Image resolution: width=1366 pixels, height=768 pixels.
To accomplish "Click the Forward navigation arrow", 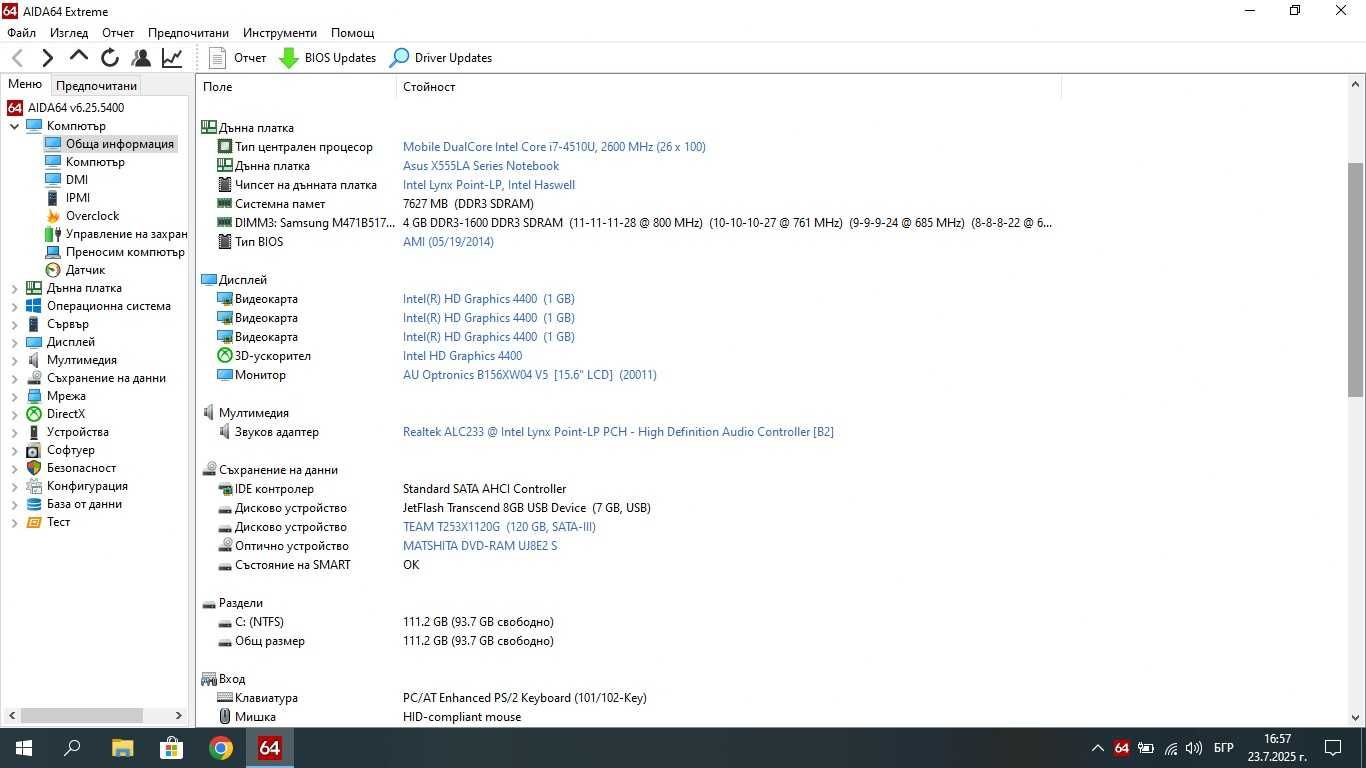I will [x=47, y=58].
